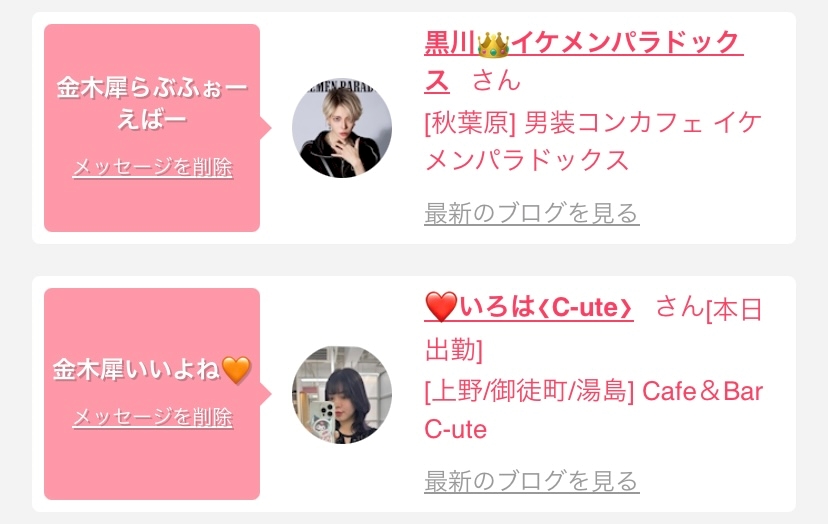Click the ス continuation of 黒川 name
828x524 pixels.
pyautogui.click(x=437, y=81)
